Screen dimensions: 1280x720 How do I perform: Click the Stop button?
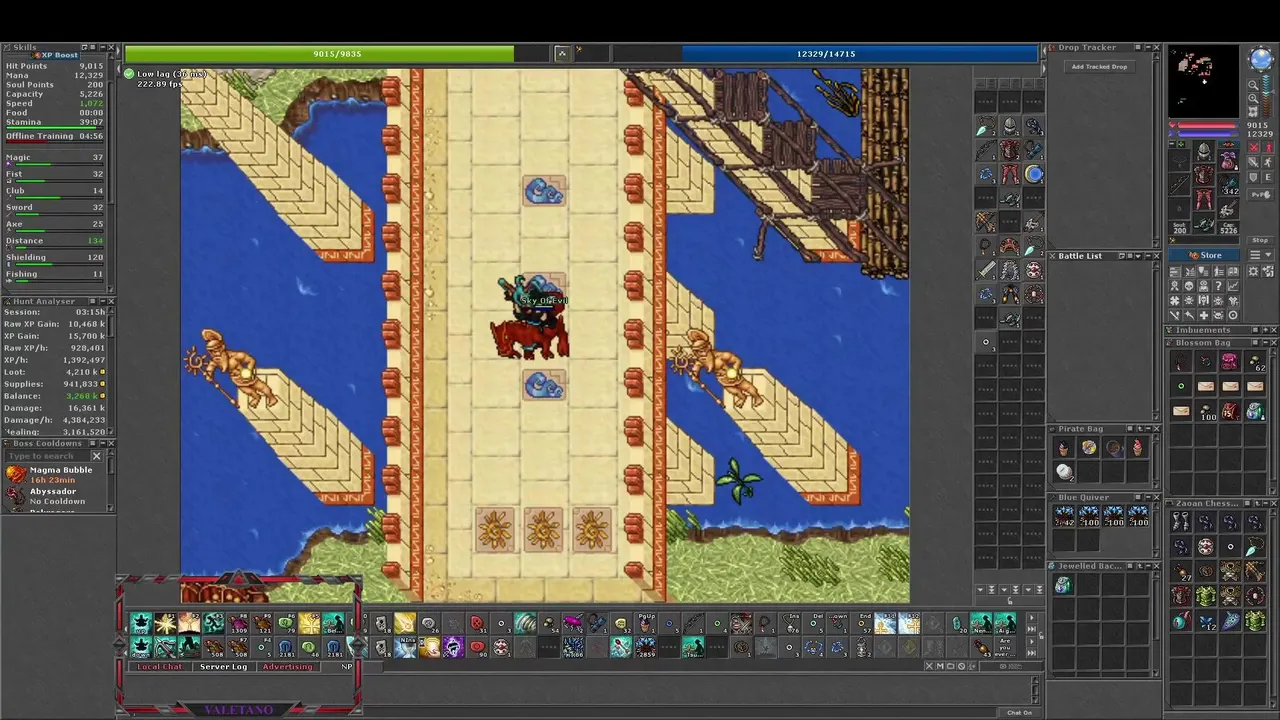pos(1260,241)
